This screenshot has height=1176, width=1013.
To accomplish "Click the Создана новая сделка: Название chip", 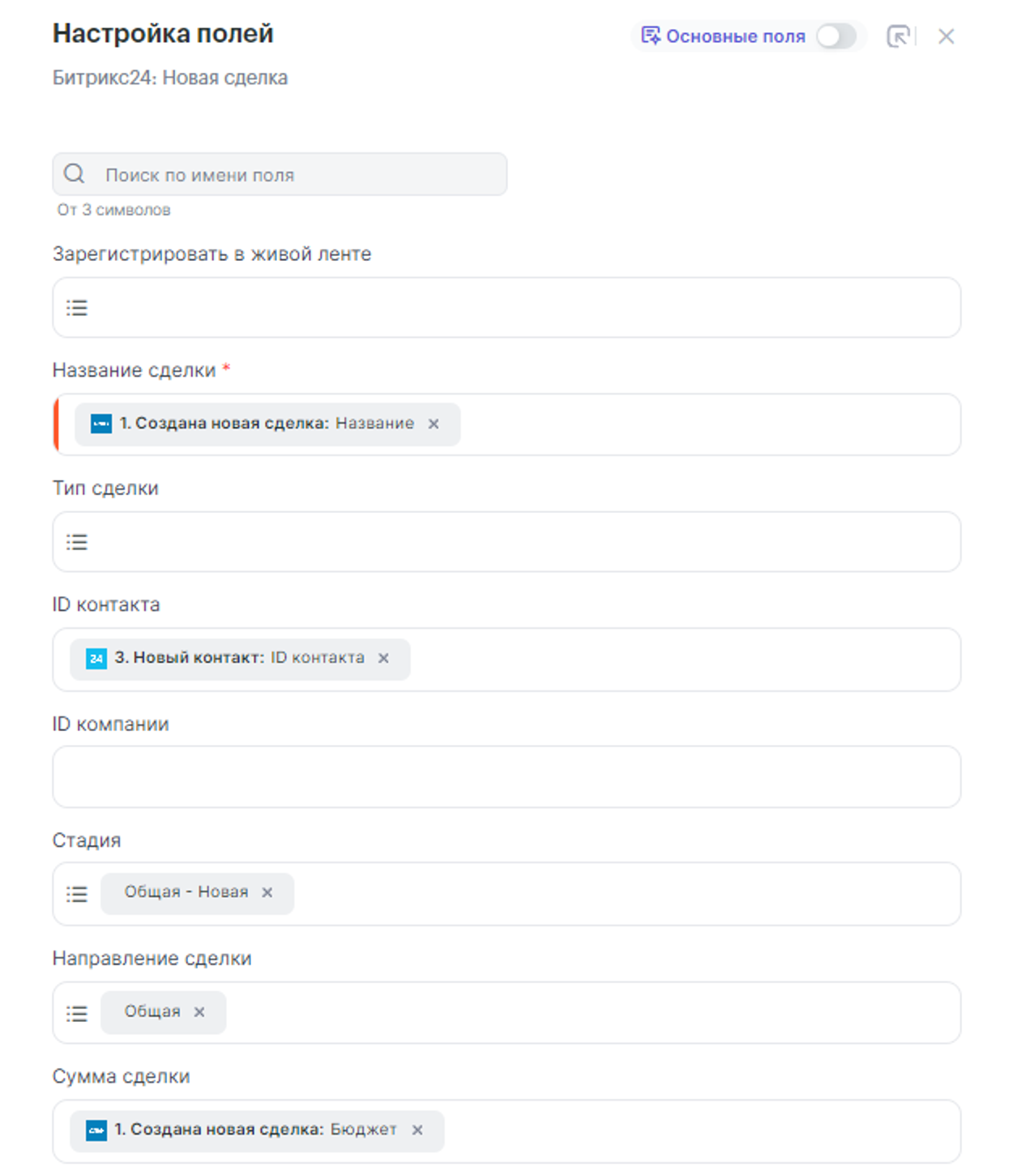I will (259, 424).
